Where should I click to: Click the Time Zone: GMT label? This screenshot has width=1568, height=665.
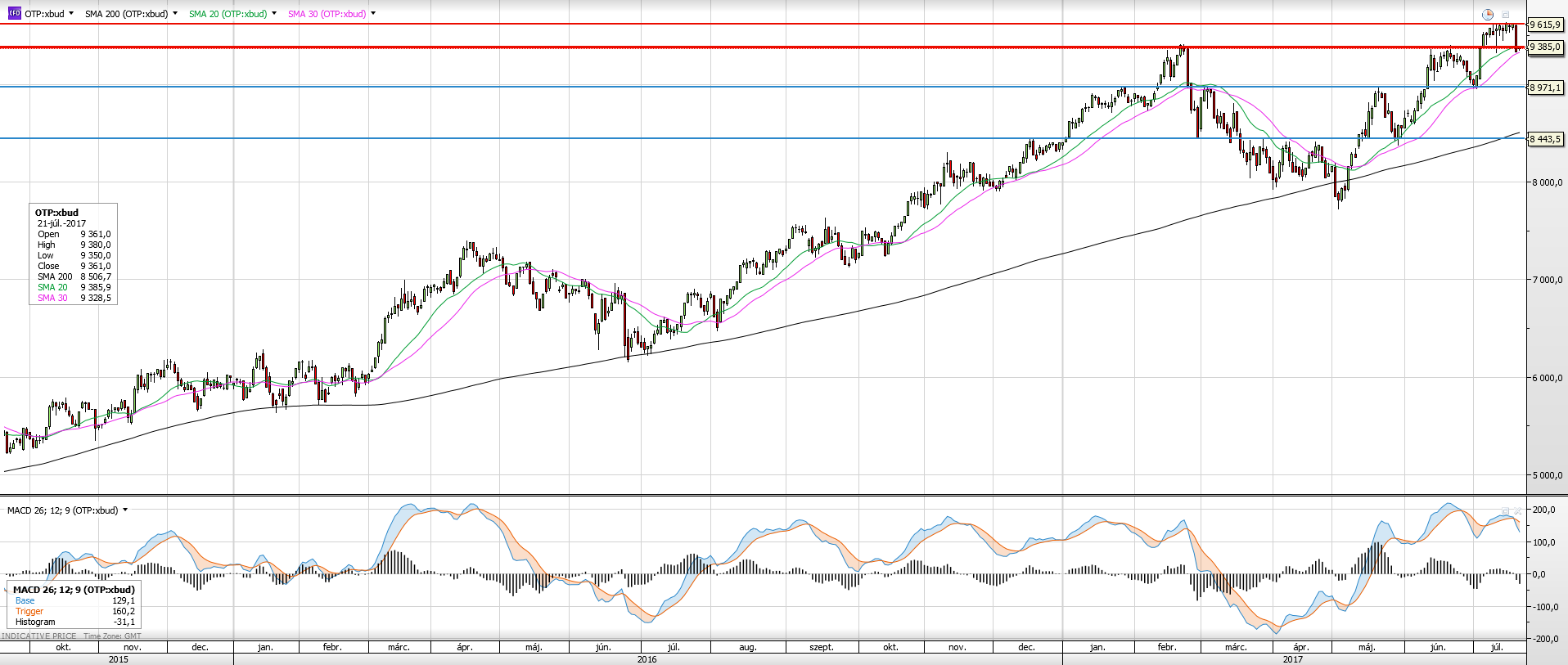point(112,636)
